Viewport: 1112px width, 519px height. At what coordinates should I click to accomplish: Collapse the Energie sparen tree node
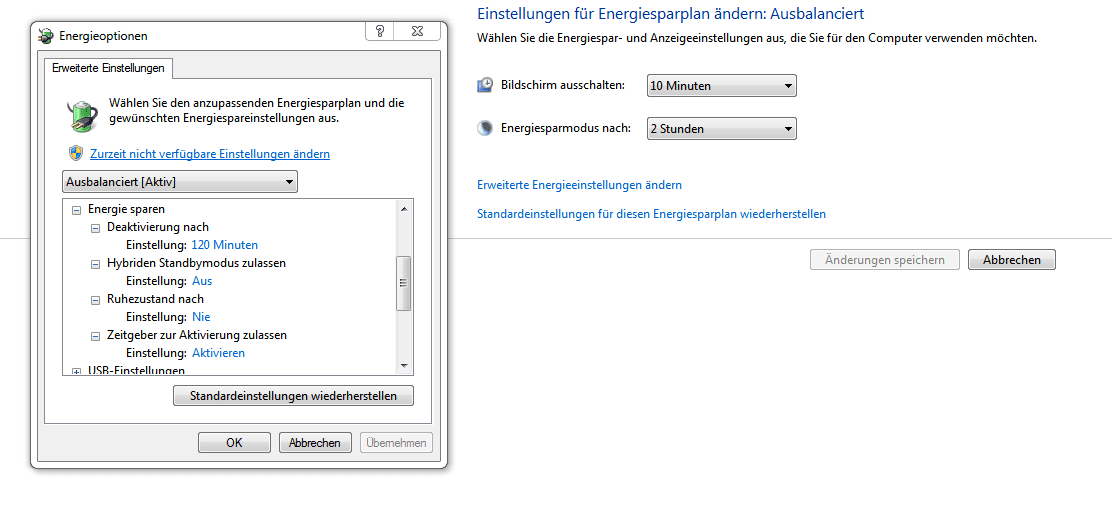coord(77,210)
